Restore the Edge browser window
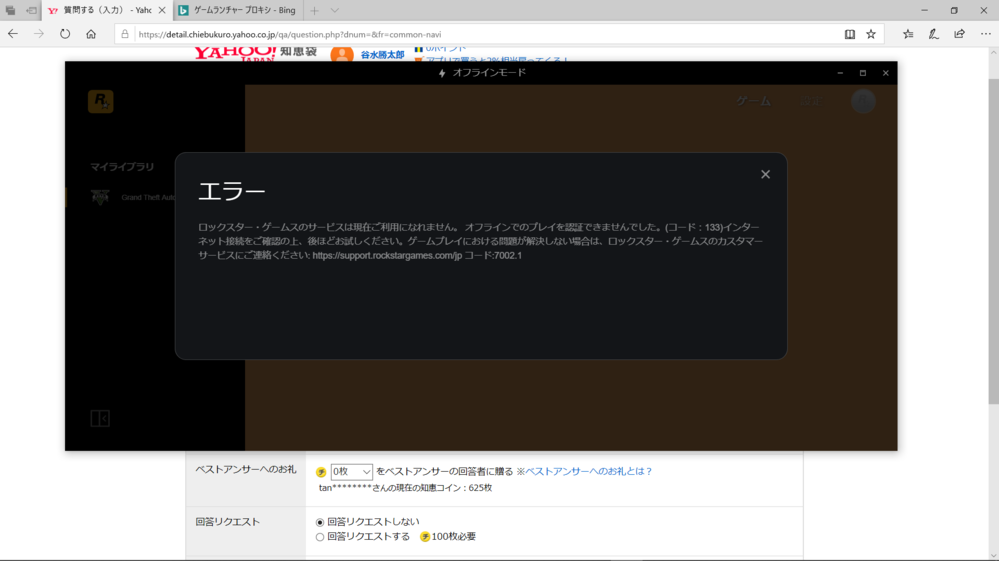The height and width of the screenshot is (561, 999). (954, 11)
